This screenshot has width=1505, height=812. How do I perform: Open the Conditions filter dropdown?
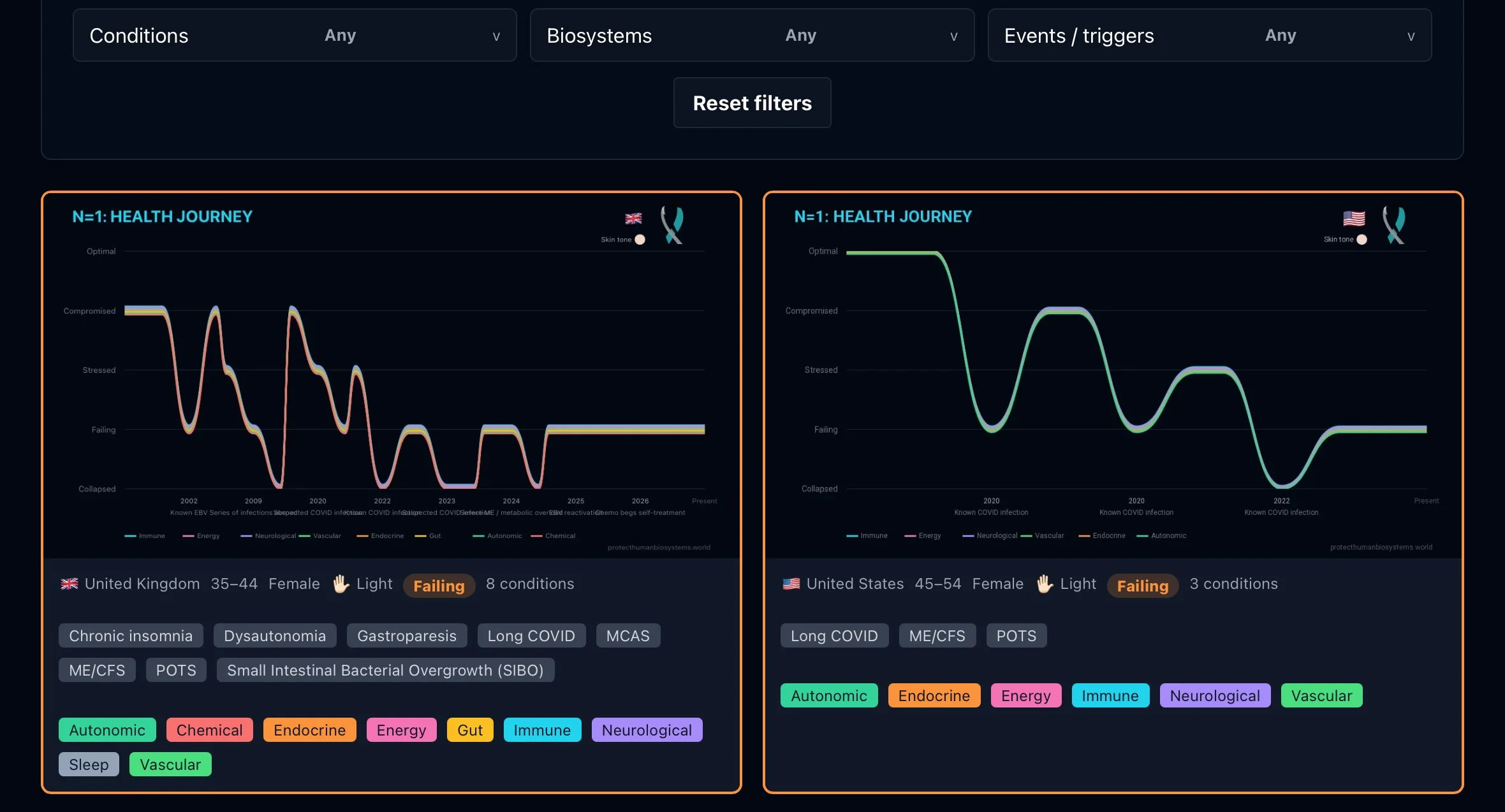point(295,35)
